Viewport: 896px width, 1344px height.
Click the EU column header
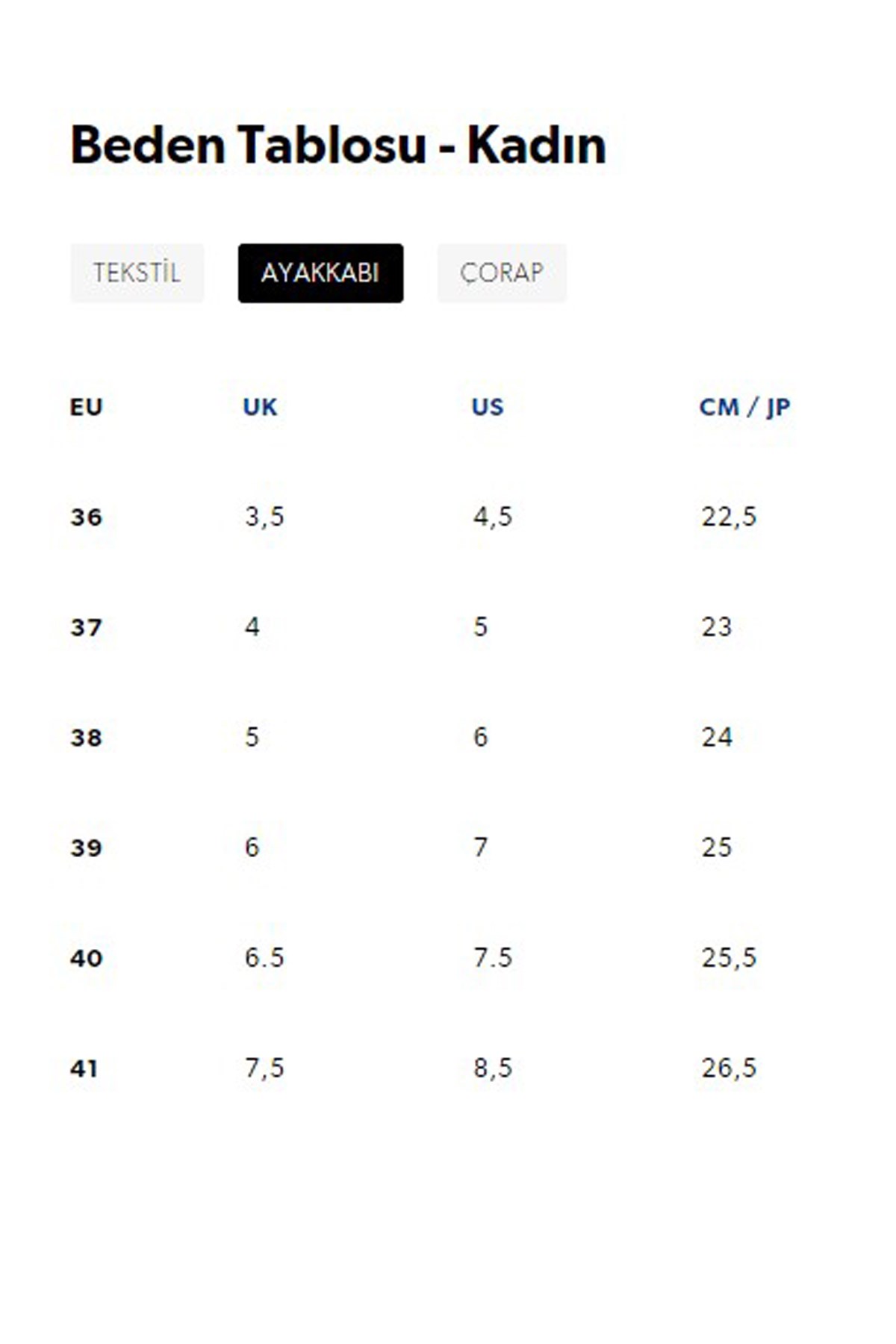pyautogui.click(x=86, y=407)
